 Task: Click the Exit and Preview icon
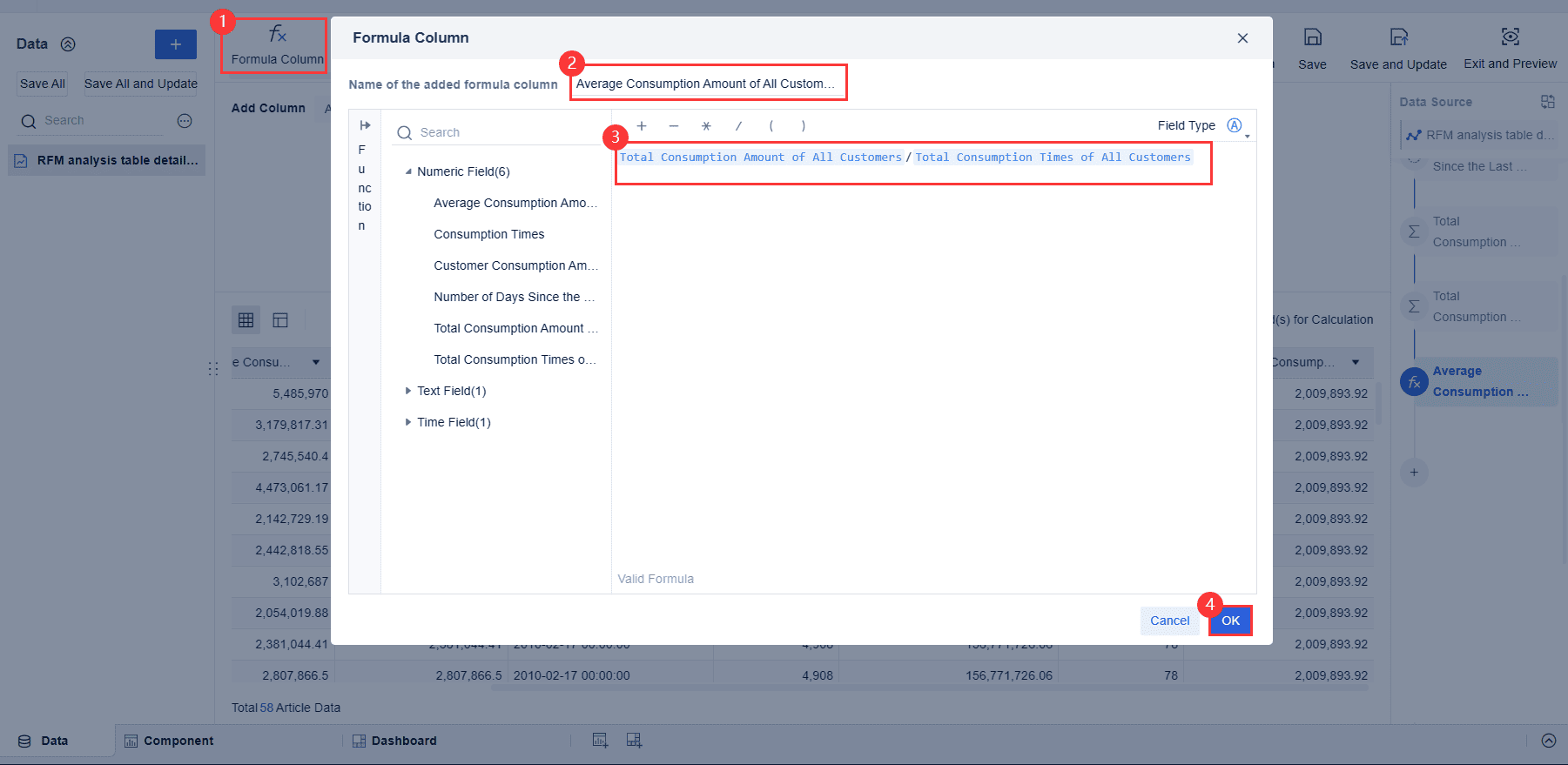pyautogui.click(x=1511, y=37)
